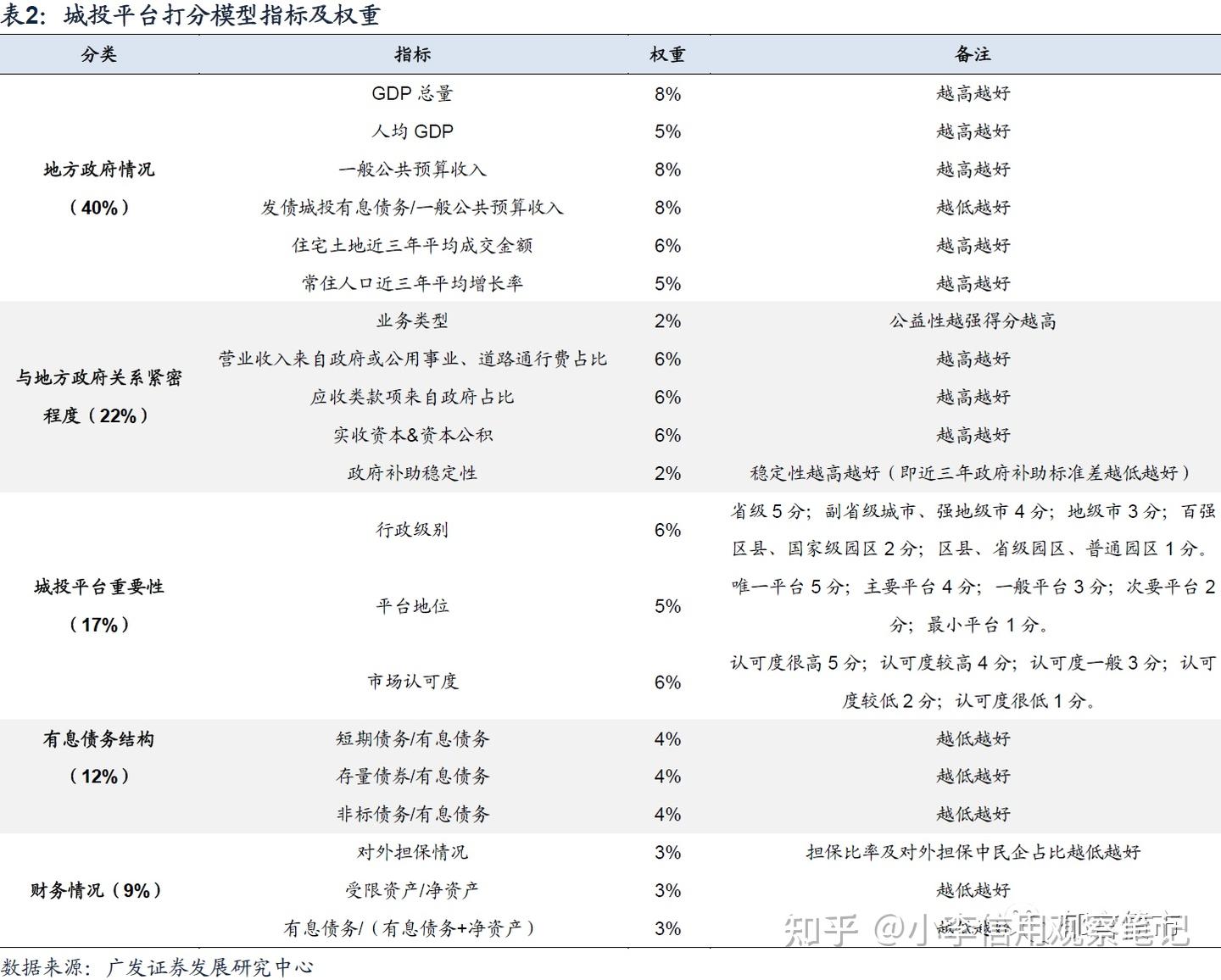This screenshot has height=980, width=1221.
Task: Click the 3% weight beside 受限资产/净资产
Action: 667,891
